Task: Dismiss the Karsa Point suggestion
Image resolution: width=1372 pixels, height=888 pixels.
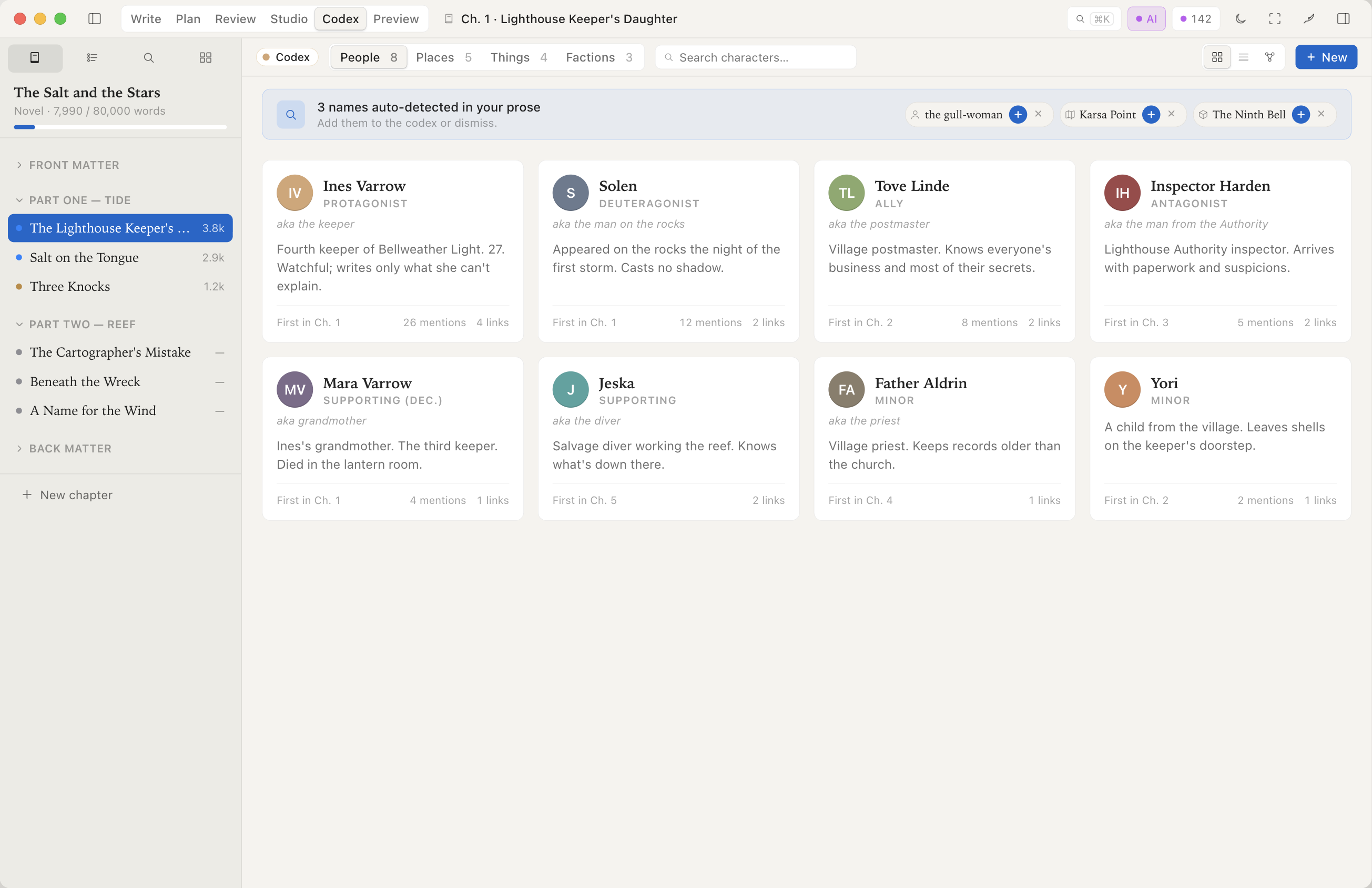Action: [1172, 114]
